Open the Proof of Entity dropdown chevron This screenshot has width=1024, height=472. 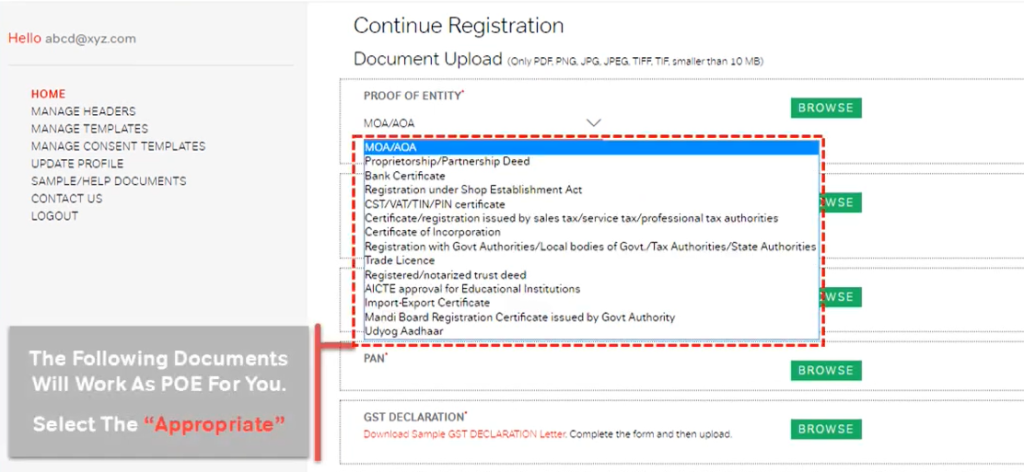[593, 123]
